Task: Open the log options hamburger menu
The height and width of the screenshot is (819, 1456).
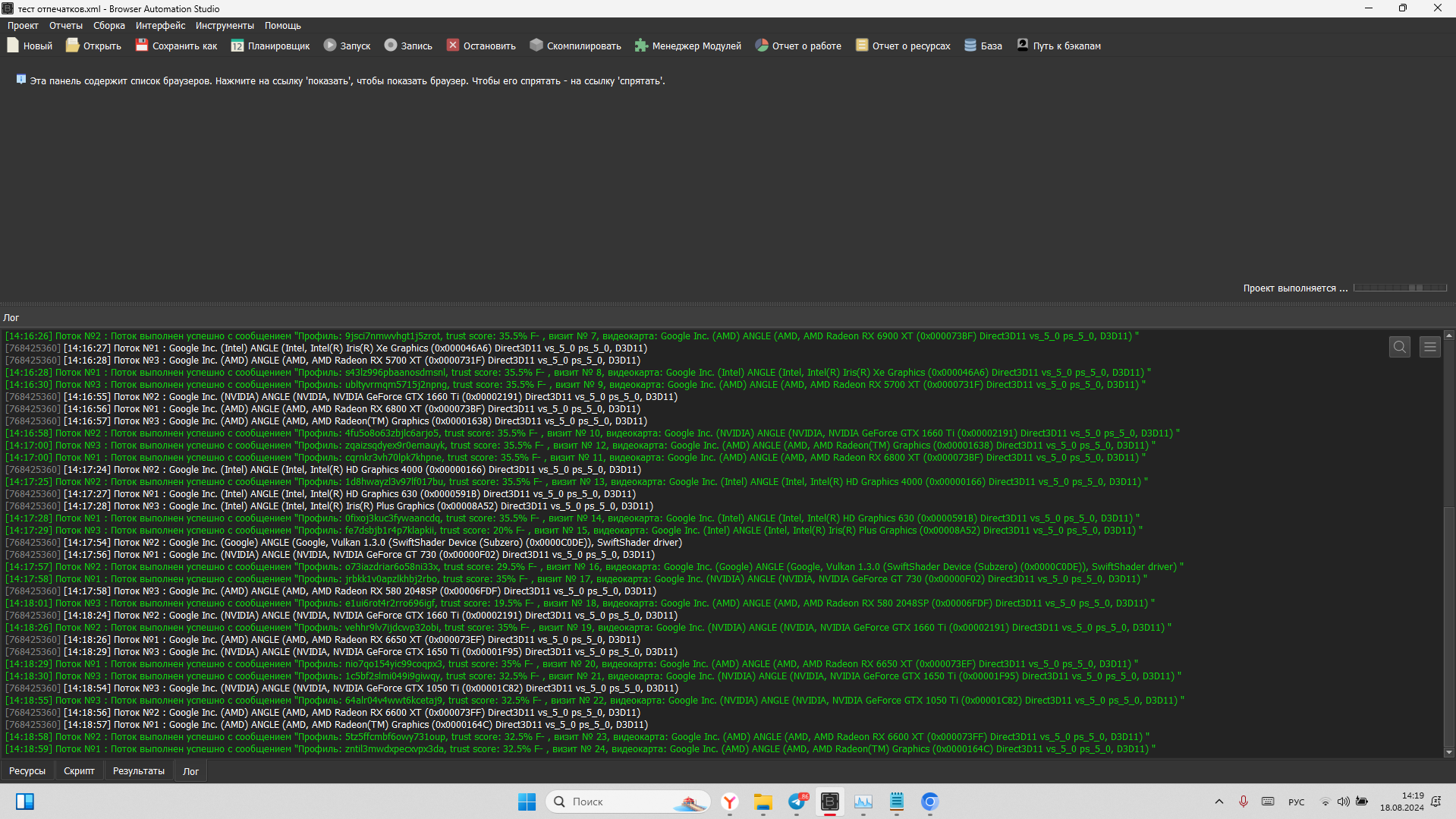Action: [x=1430, y=347]
